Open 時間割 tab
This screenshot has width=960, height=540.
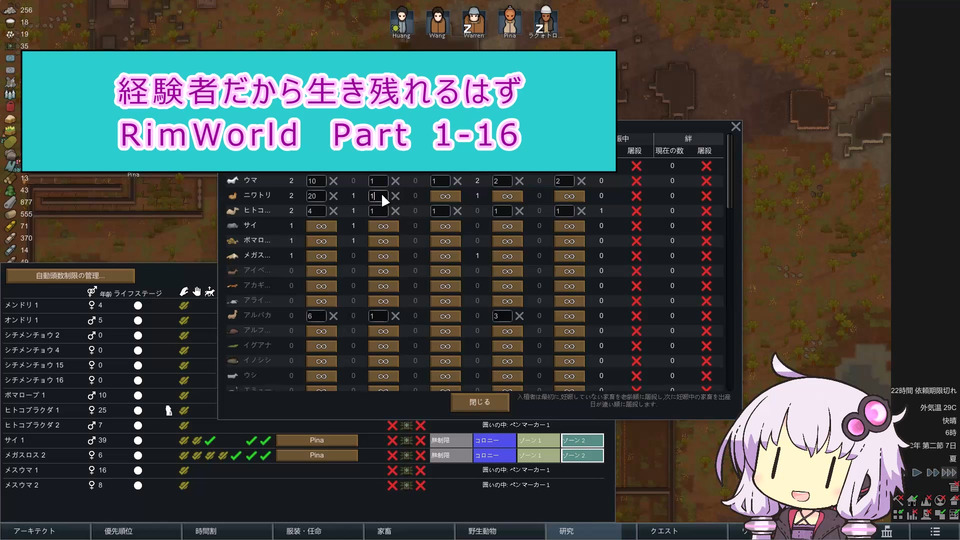(227, 531)
